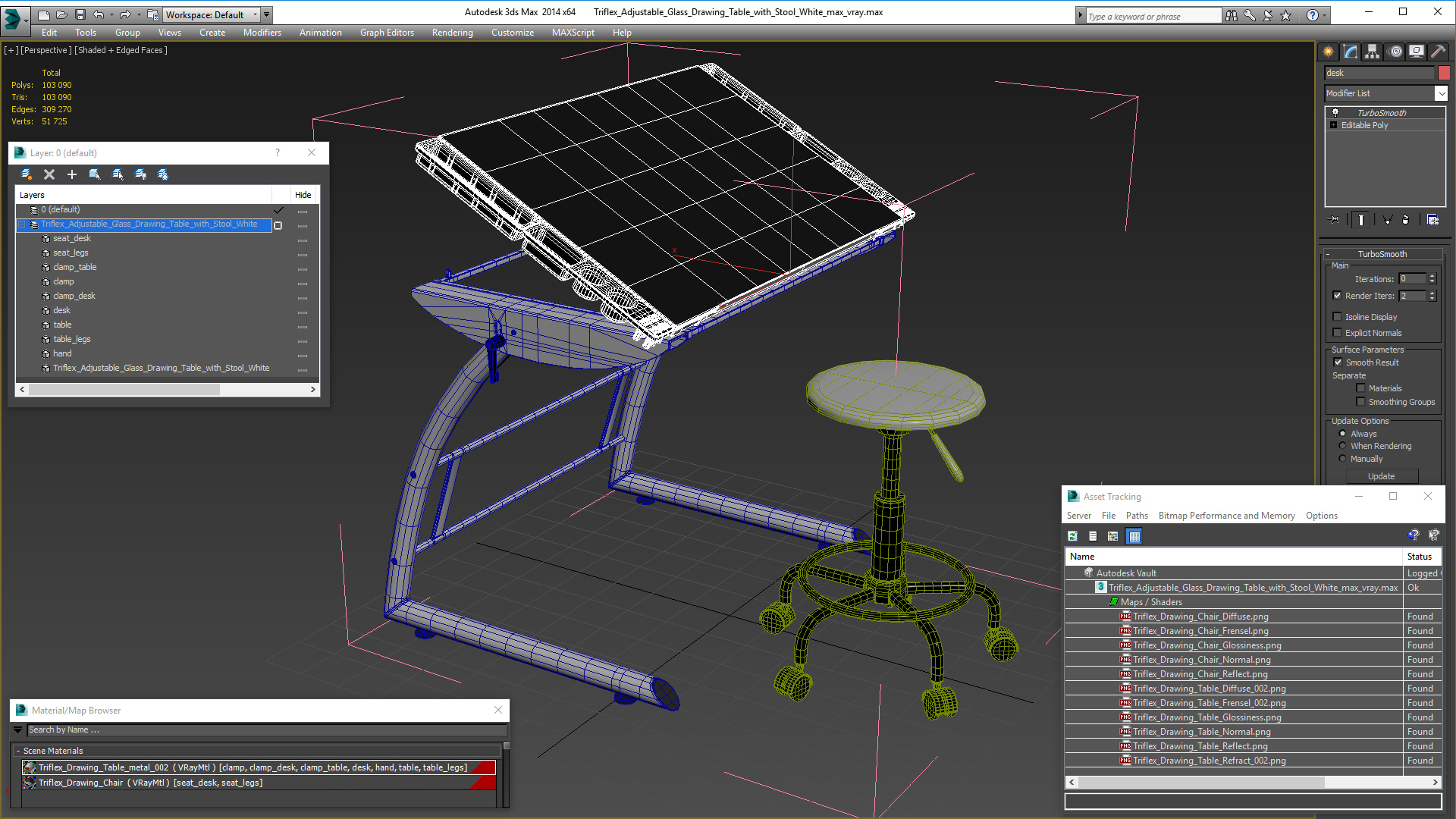Click Configure Modifier Sets icon
This screenshot has height=819, width=1456.
(1432, 220)
